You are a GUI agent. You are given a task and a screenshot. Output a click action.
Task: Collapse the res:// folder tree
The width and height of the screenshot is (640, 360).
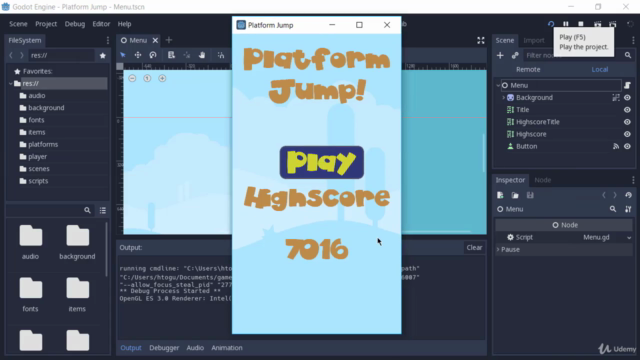(x=11, y=83)
